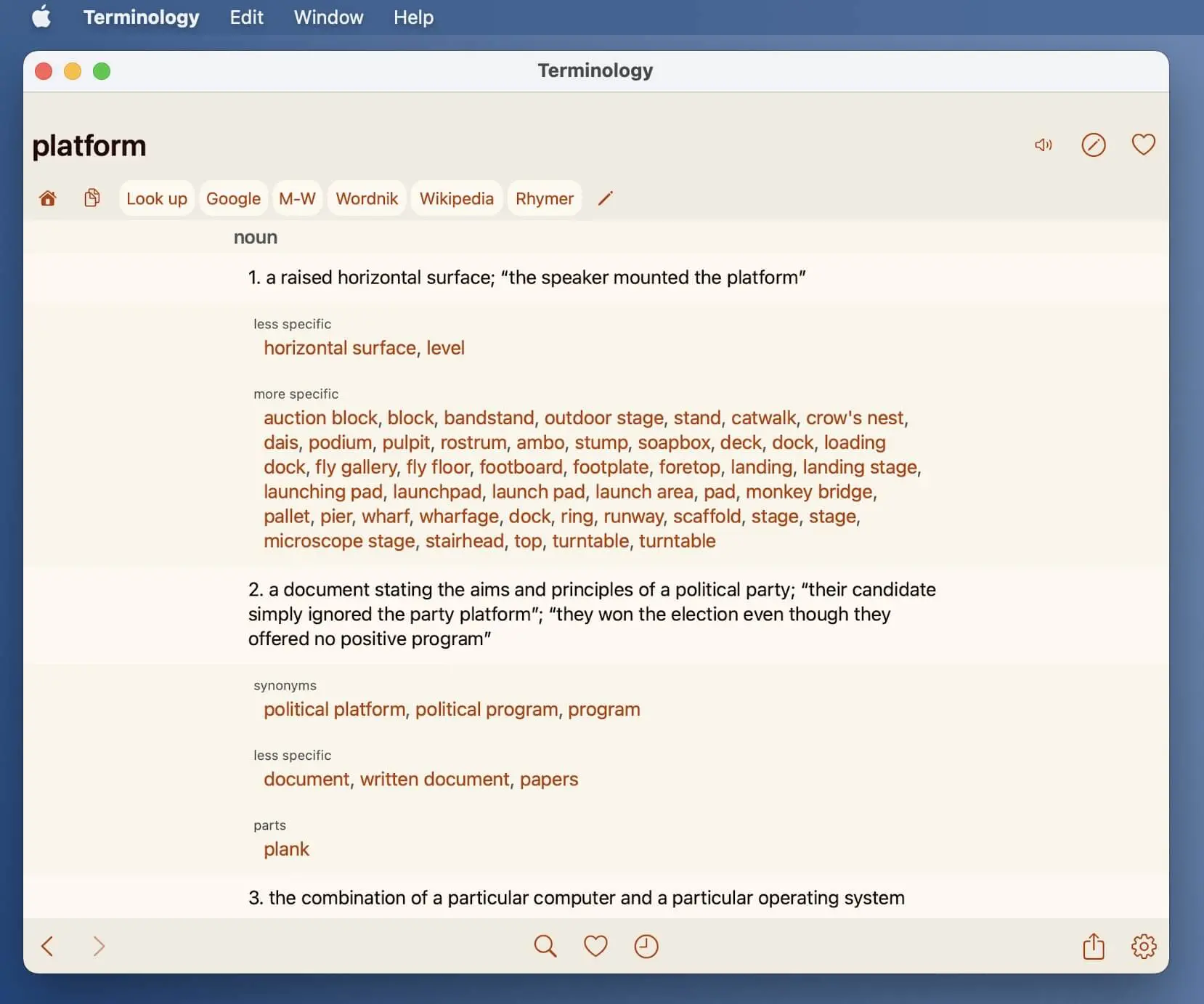Follow the 'horizontal surface' link

(x=340, y=348)
